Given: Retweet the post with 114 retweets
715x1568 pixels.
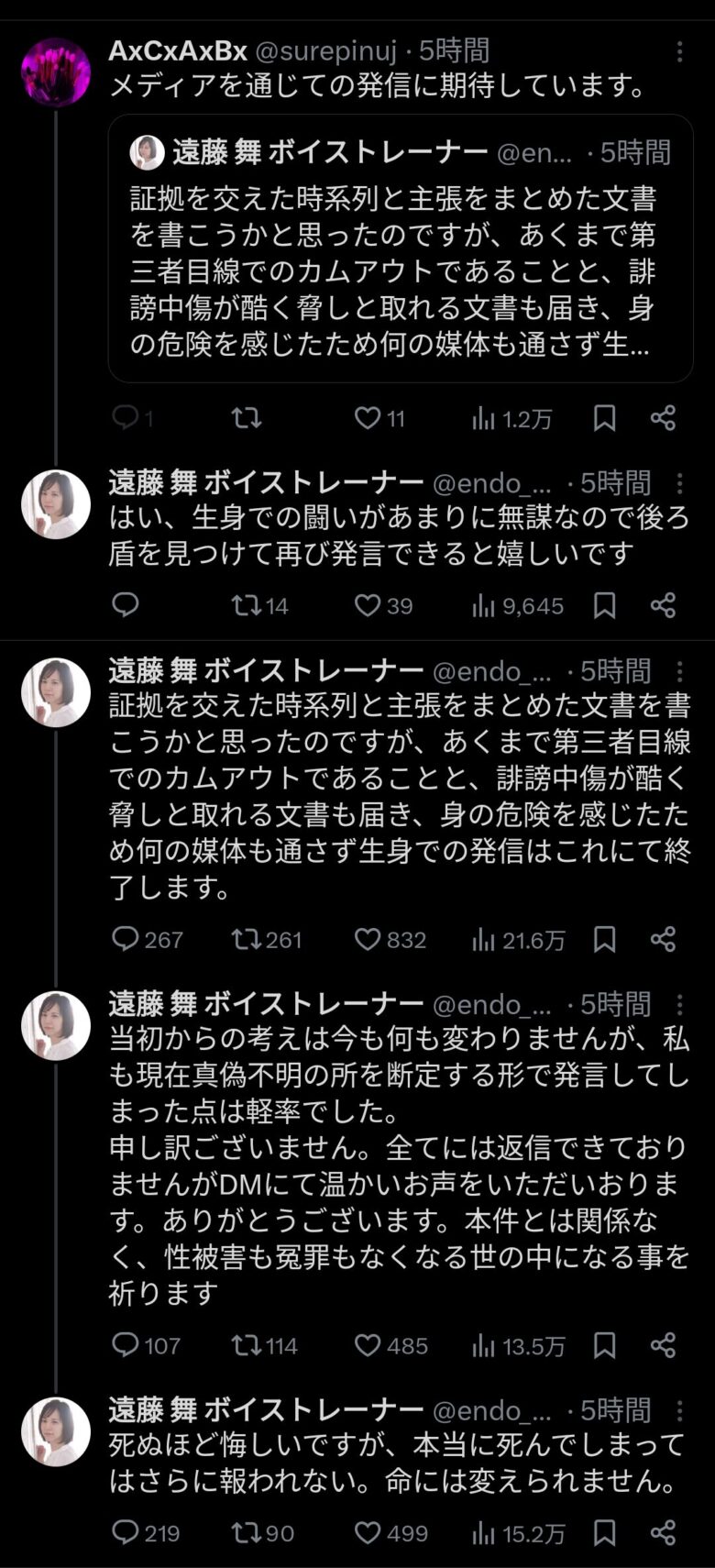Looking at the screenshot, I should (247, 1346).
